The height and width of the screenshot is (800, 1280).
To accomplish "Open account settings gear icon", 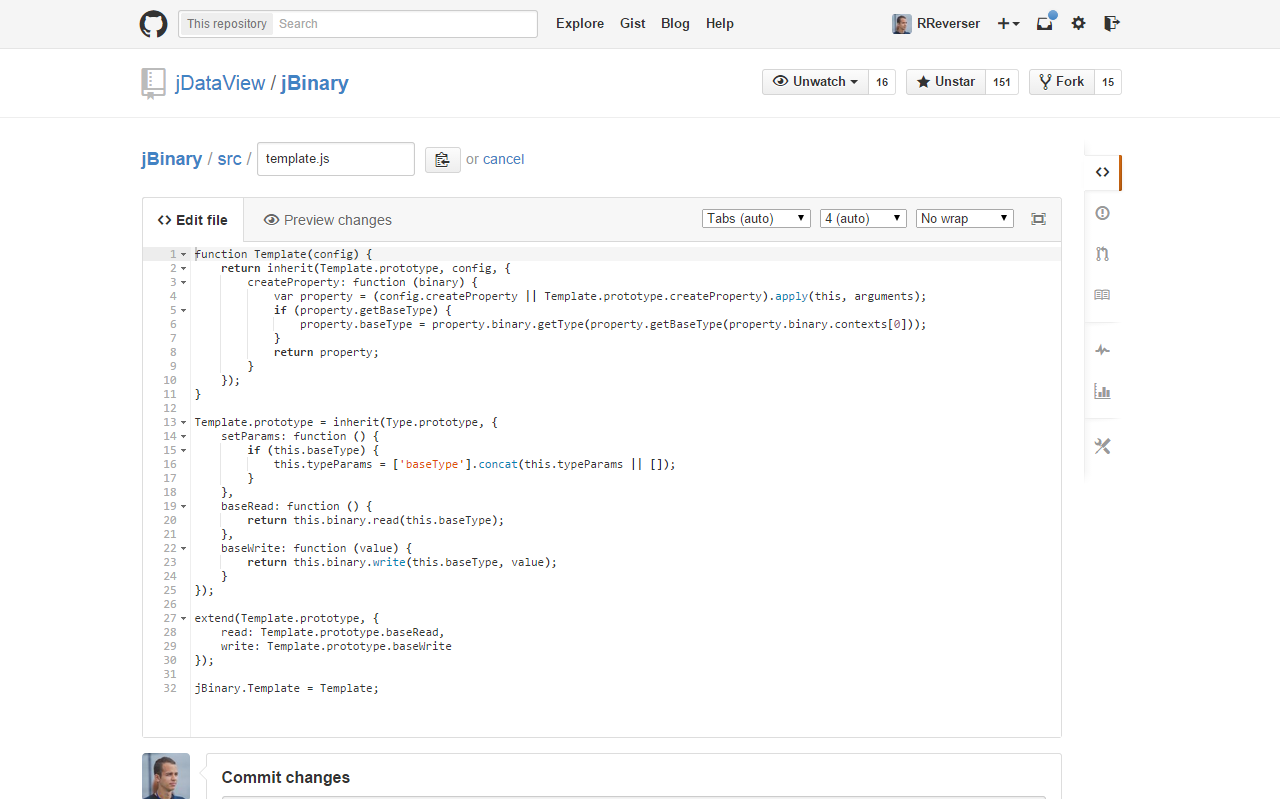I will tap(1078, 24).
